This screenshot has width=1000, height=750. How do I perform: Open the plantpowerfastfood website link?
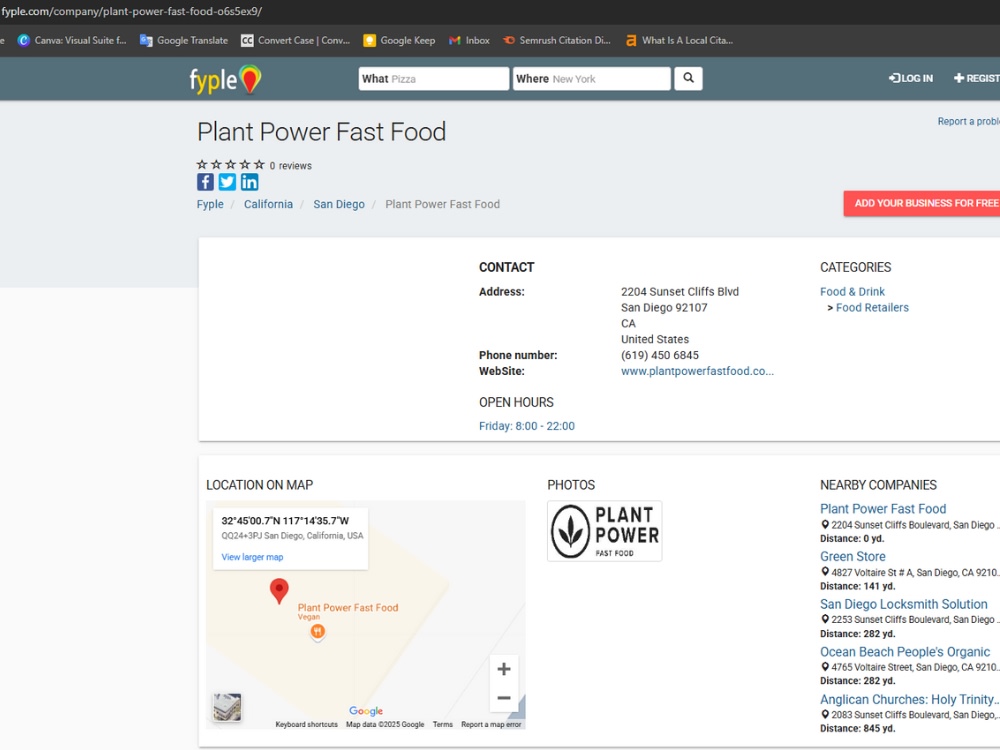tap(697, 371)
